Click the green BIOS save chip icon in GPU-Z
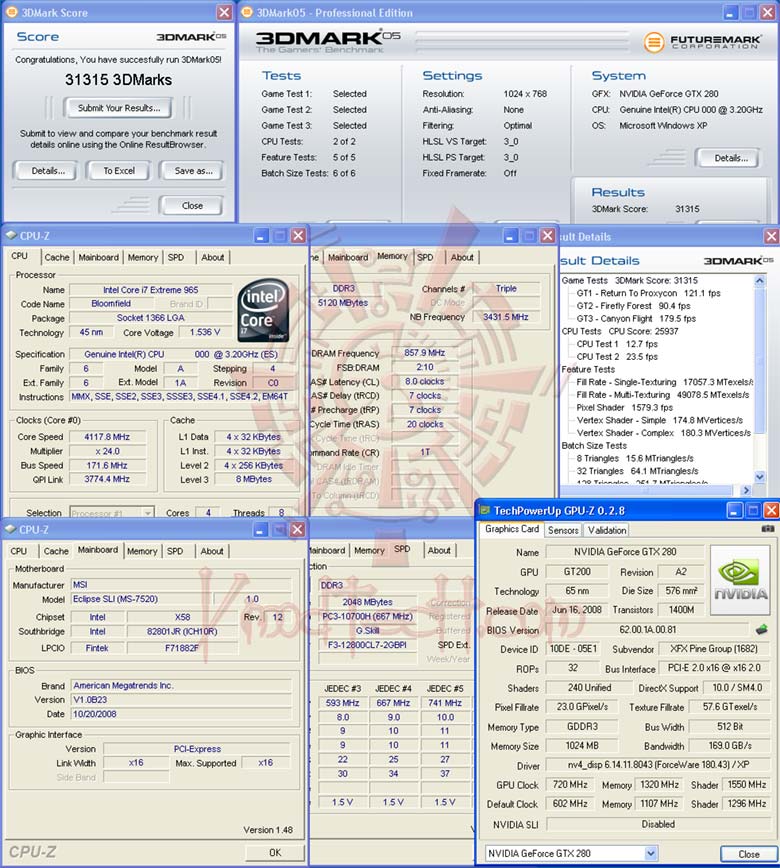Viewport: 780px width, 868px height. click(762, 629)
